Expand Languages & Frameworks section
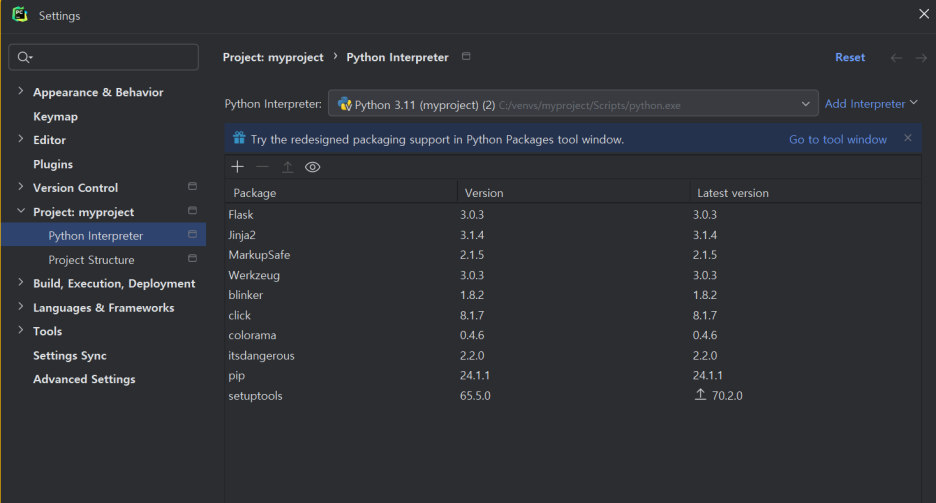This screenshot has height=503, width=936. (21, 307)
